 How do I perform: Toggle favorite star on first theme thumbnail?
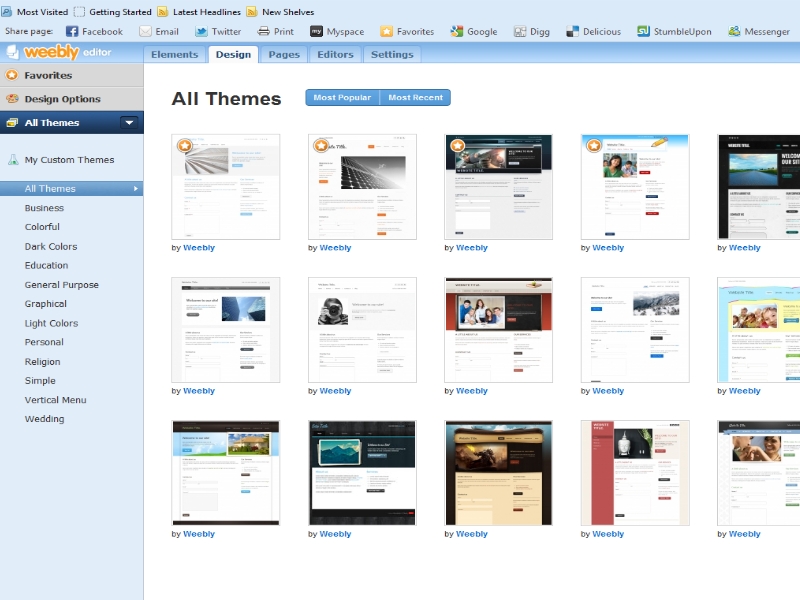tap(184, 146)
